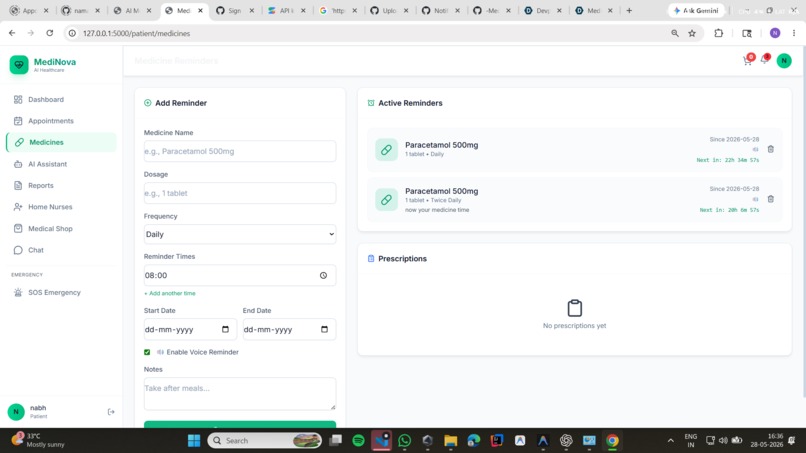Click Active Reminders heading text
This screenshot has height=453, width=806.
pyautogui.click(x=410, y=103)
